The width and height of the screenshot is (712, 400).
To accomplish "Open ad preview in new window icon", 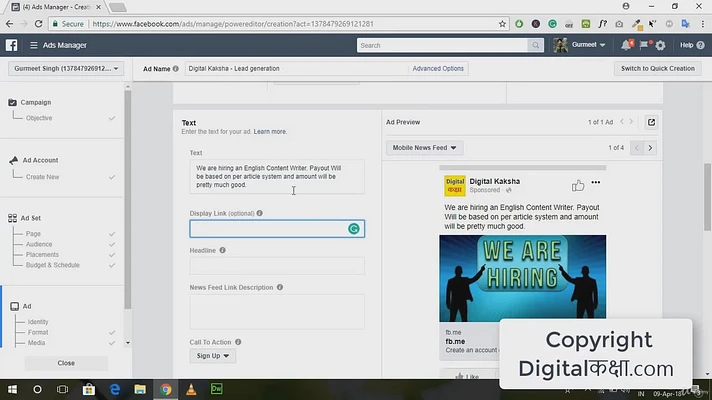I will coord(651,122).
